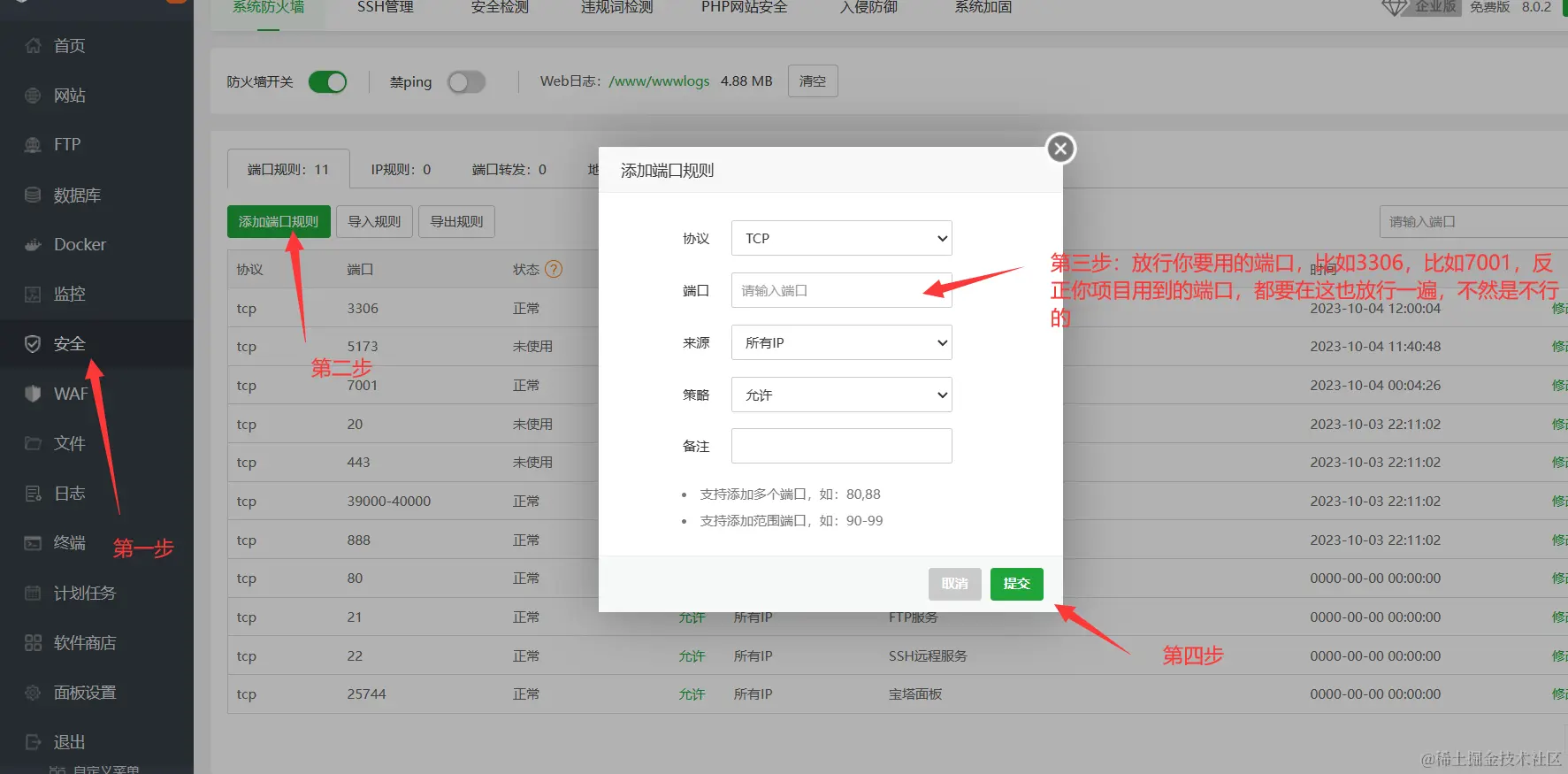Click the globe icon beside 网站
This screenshot has width=1568, height=774.
[33, 96]
